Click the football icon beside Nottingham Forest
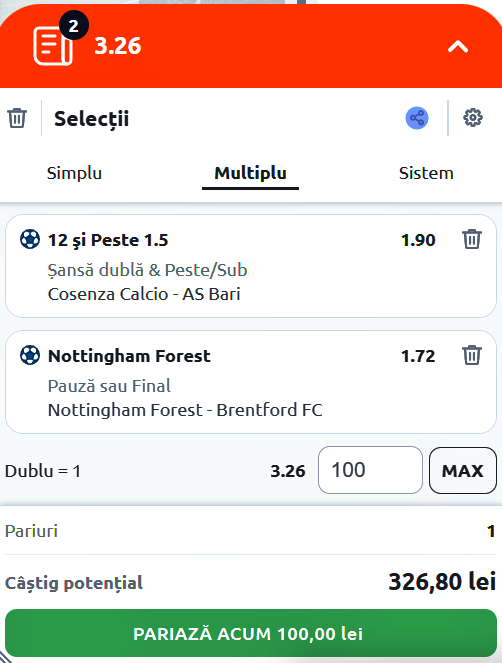502x663 pixels. coord(30,355)
